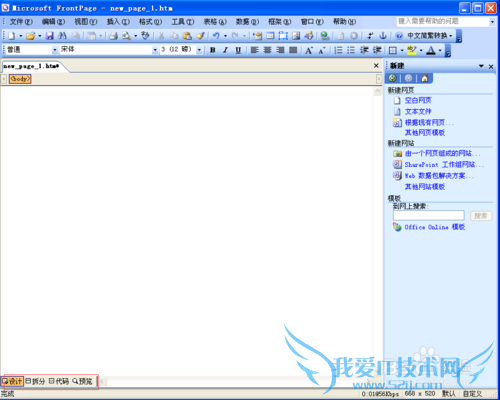Click the Decrease Indent icon
Viewport: 500px width, 400px height.
pos(364,50)
